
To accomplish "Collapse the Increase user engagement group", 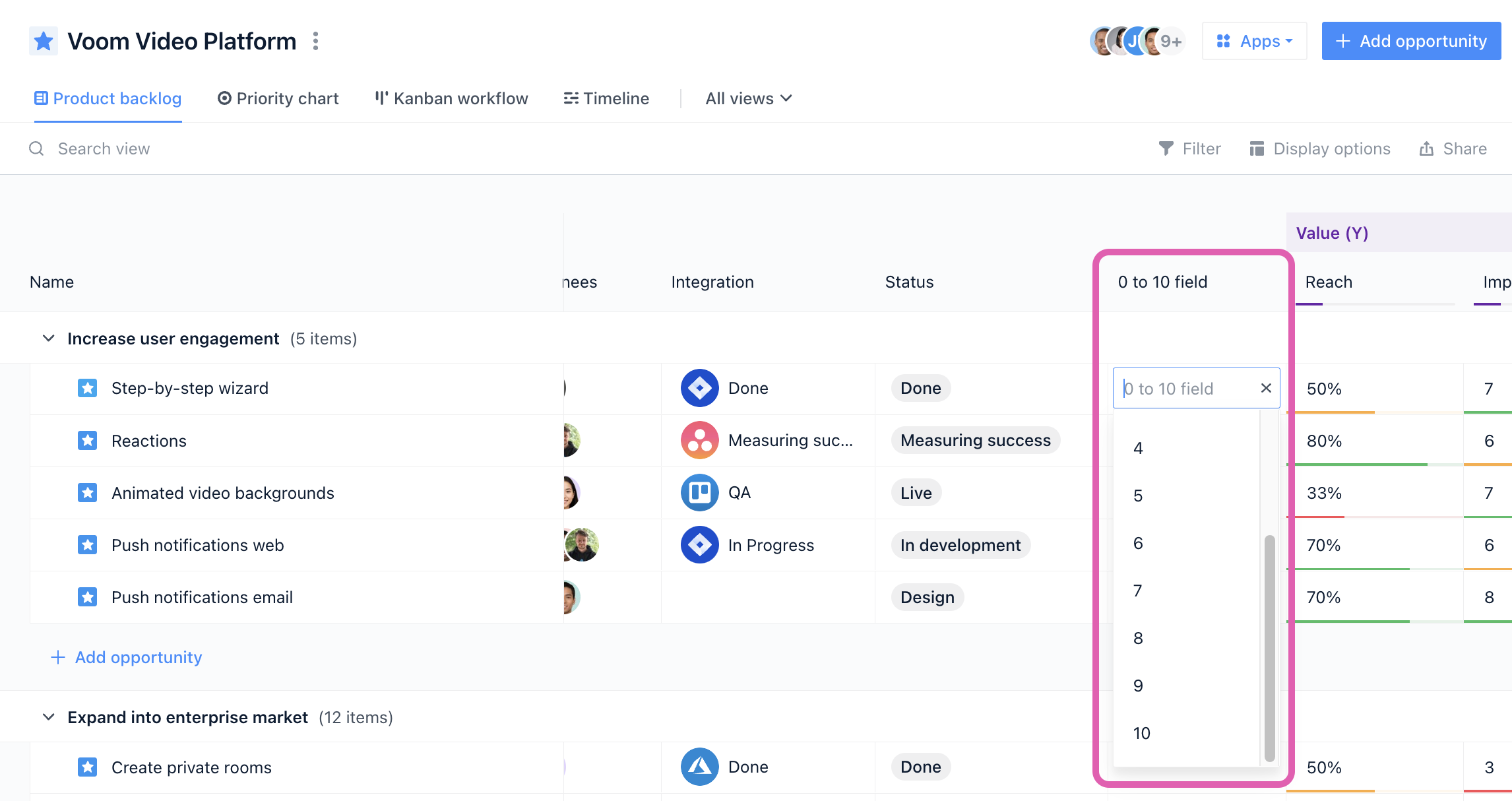I will point(48,338).
